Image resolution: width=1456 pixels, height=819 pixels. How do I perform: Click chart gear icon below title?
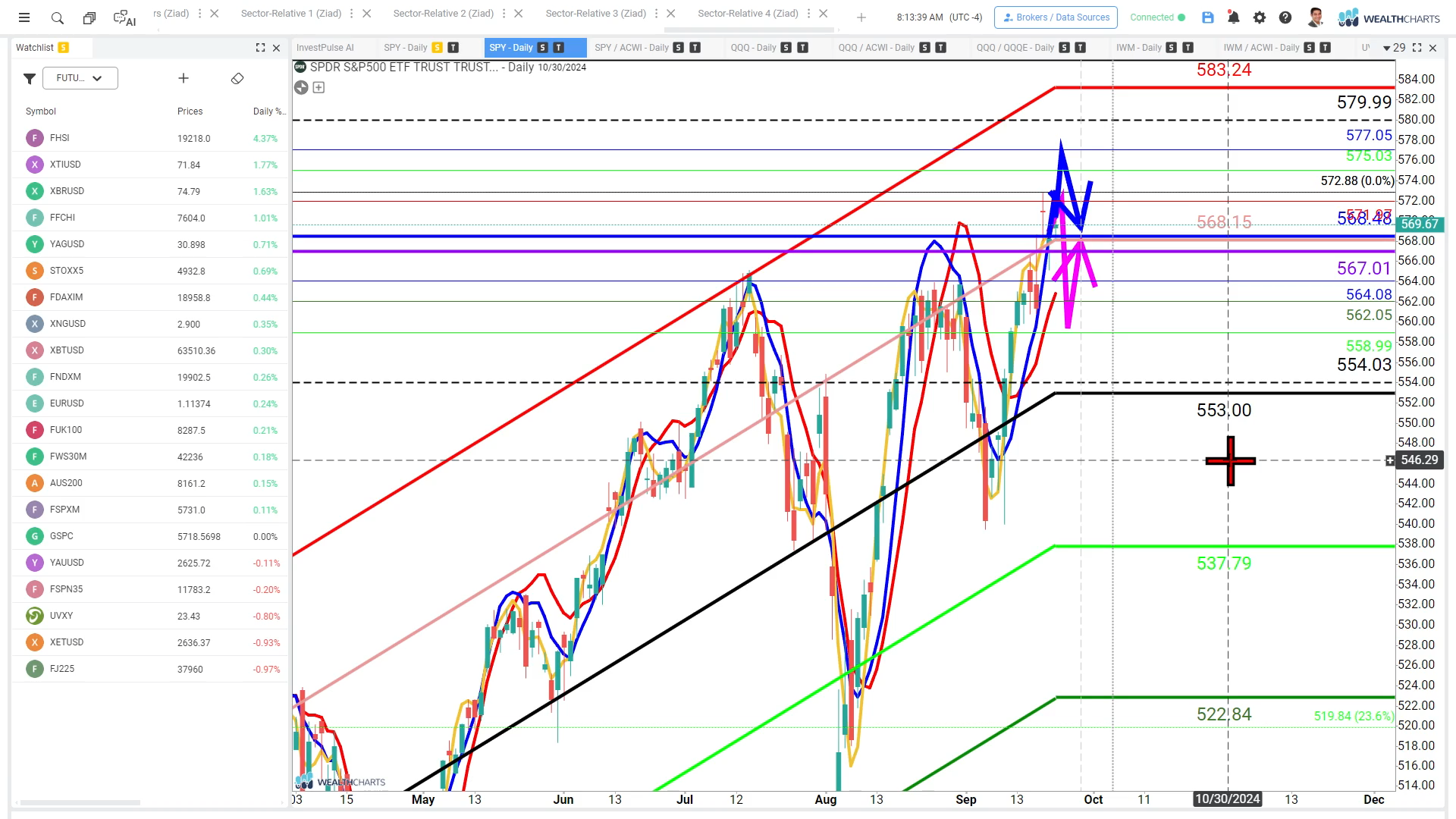(x=301, y=88)
